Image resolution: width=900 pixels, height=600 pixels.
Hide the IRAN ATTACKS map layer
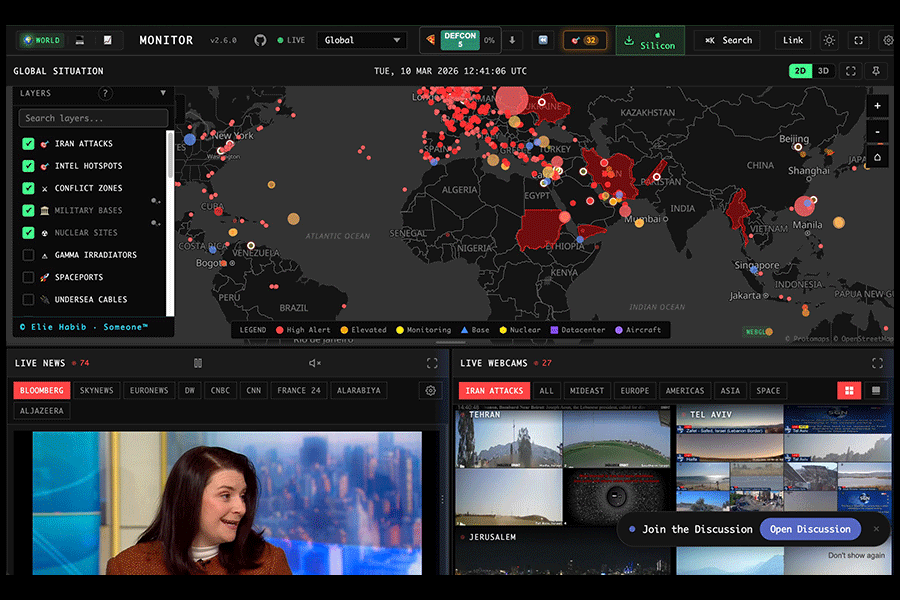point(26,143)
